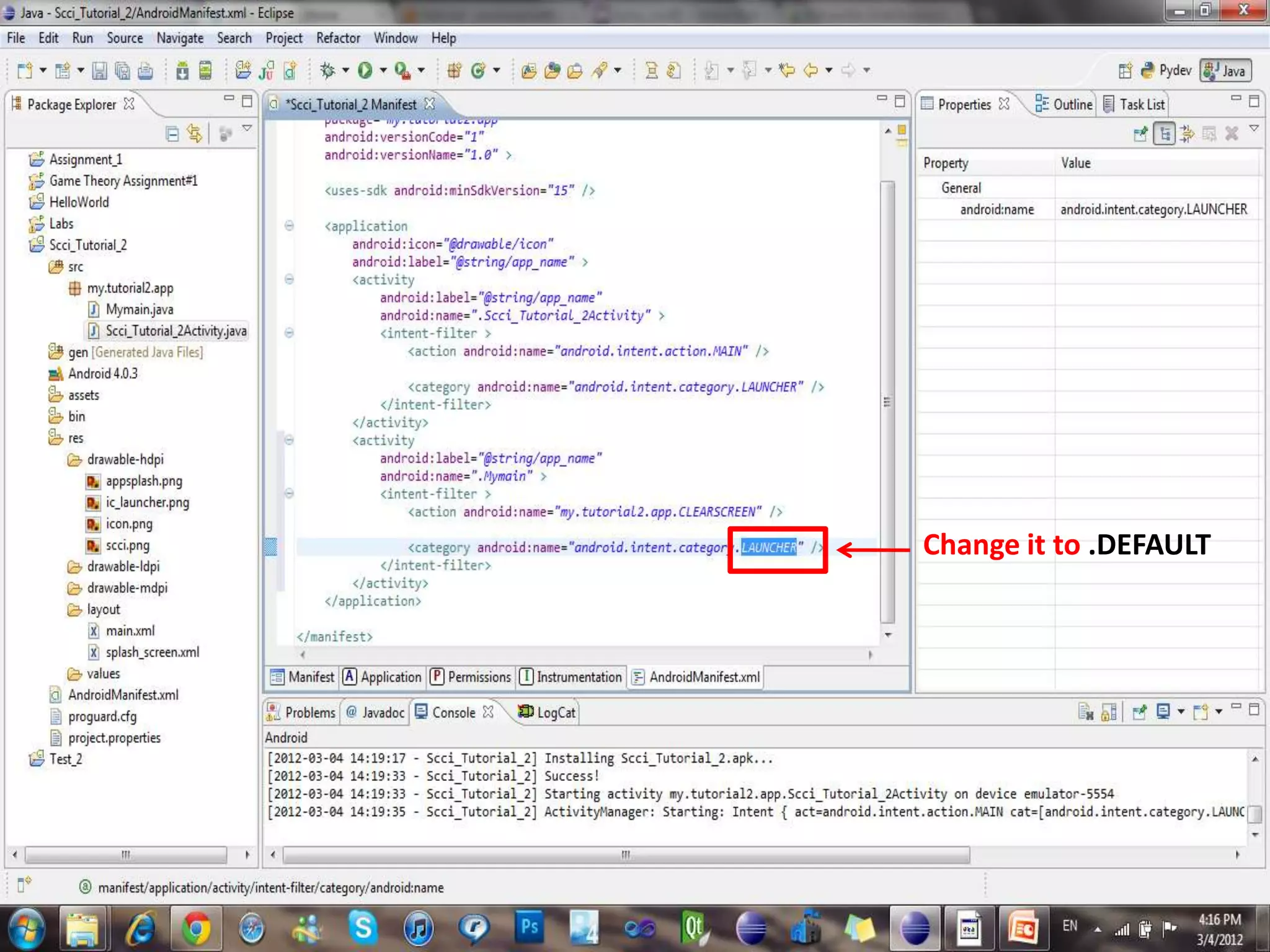
Task: Open the Debug dropdown arrow
Action: pos(345,70)
